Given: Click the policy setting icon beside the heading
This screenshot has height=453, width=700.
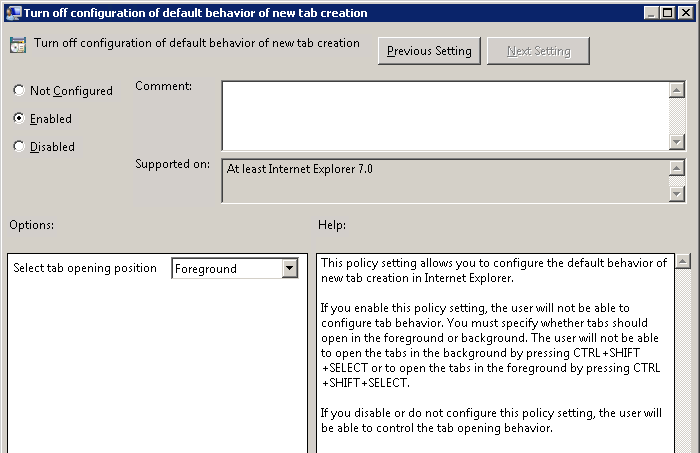Looking at the screenshot, I should point(18,45).
